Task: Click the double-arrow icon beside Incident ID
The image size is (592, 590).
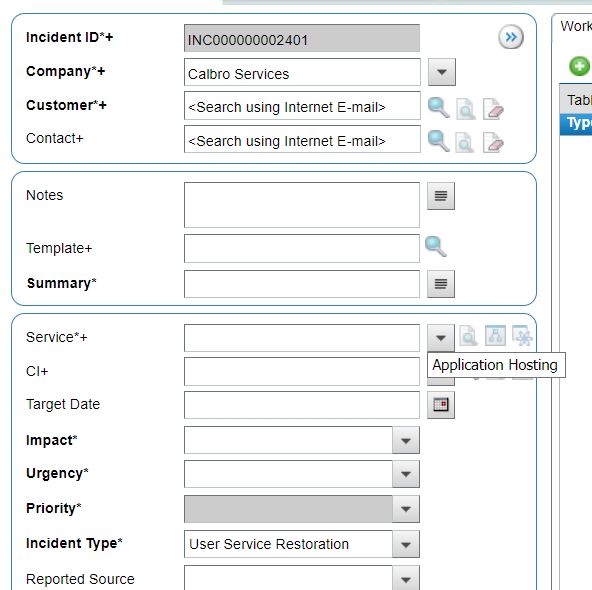Action: click(x=510, y=37)
